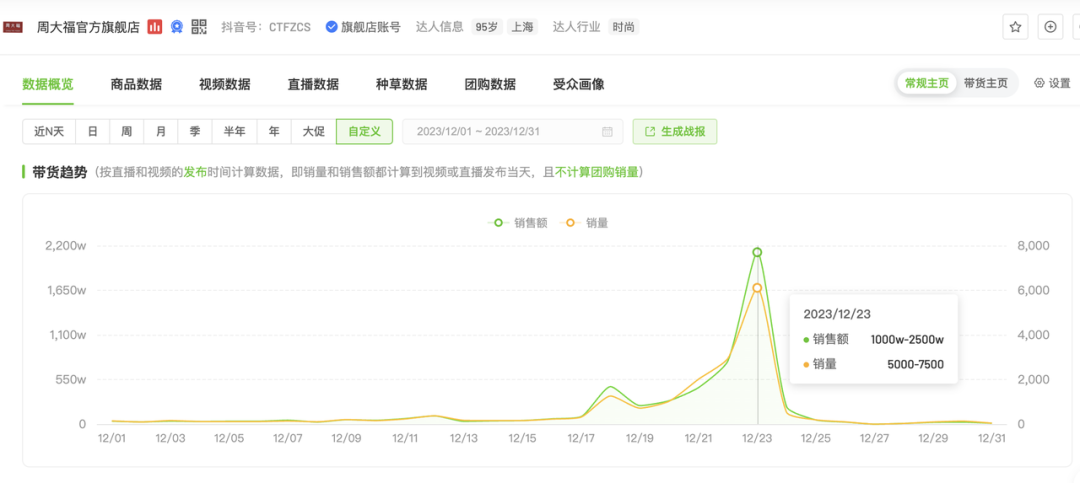Click 生成战报 button

coord(675,132)
